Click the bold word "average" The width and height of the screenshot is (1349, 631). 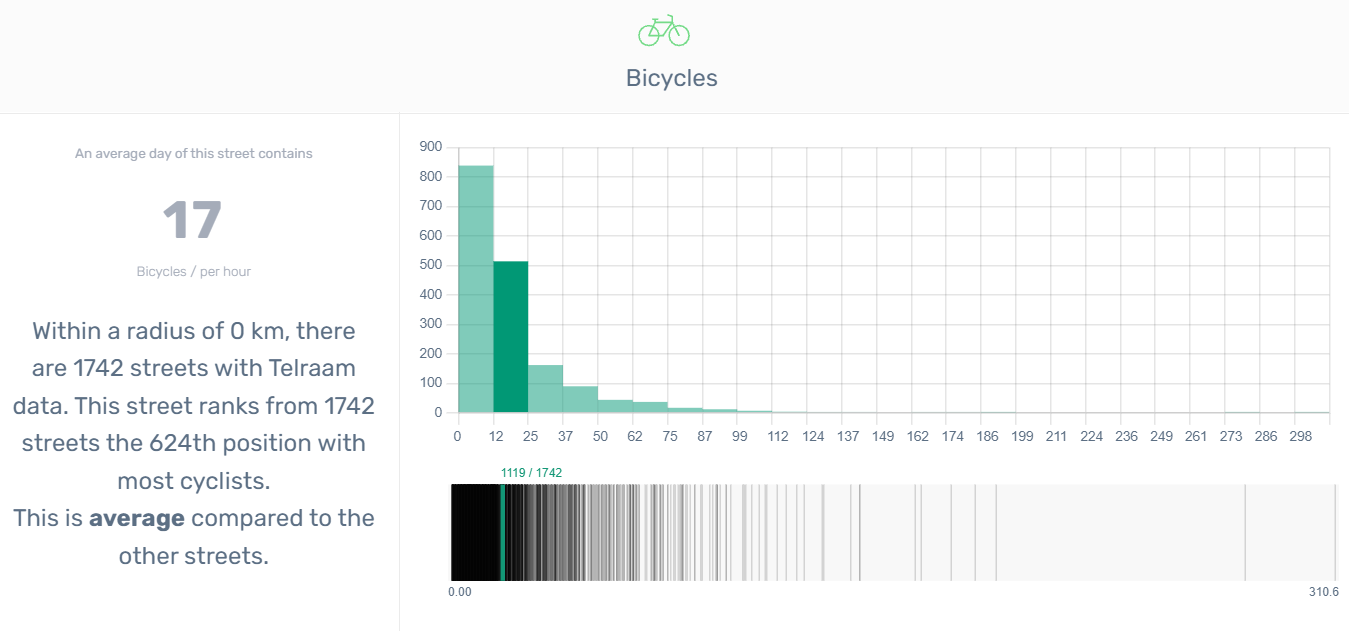[137, 518]
